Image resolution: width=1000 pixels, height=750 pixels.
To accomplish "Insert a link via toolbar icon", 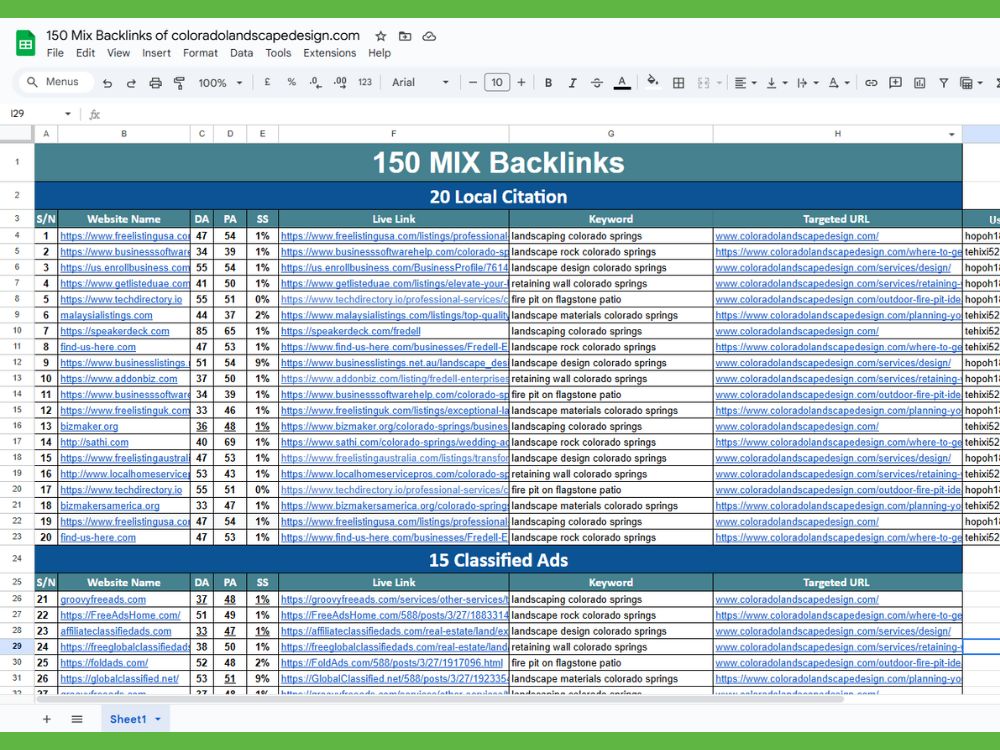I will coord(871,82).
